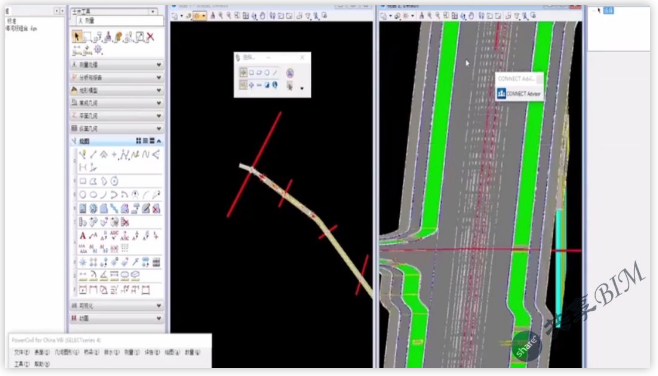Open the task tools dropdown at top
Image resolution: width=658 pixels, height=376 pixels.
(114, 11)
